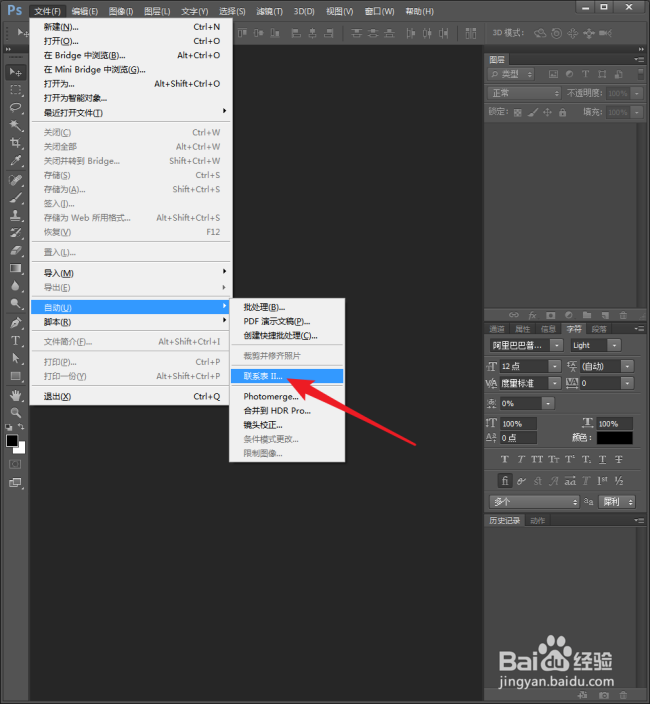Select the Horizontal Type tool
The height and width of the screenshot is (704, 650).
(x=16, y=341)
